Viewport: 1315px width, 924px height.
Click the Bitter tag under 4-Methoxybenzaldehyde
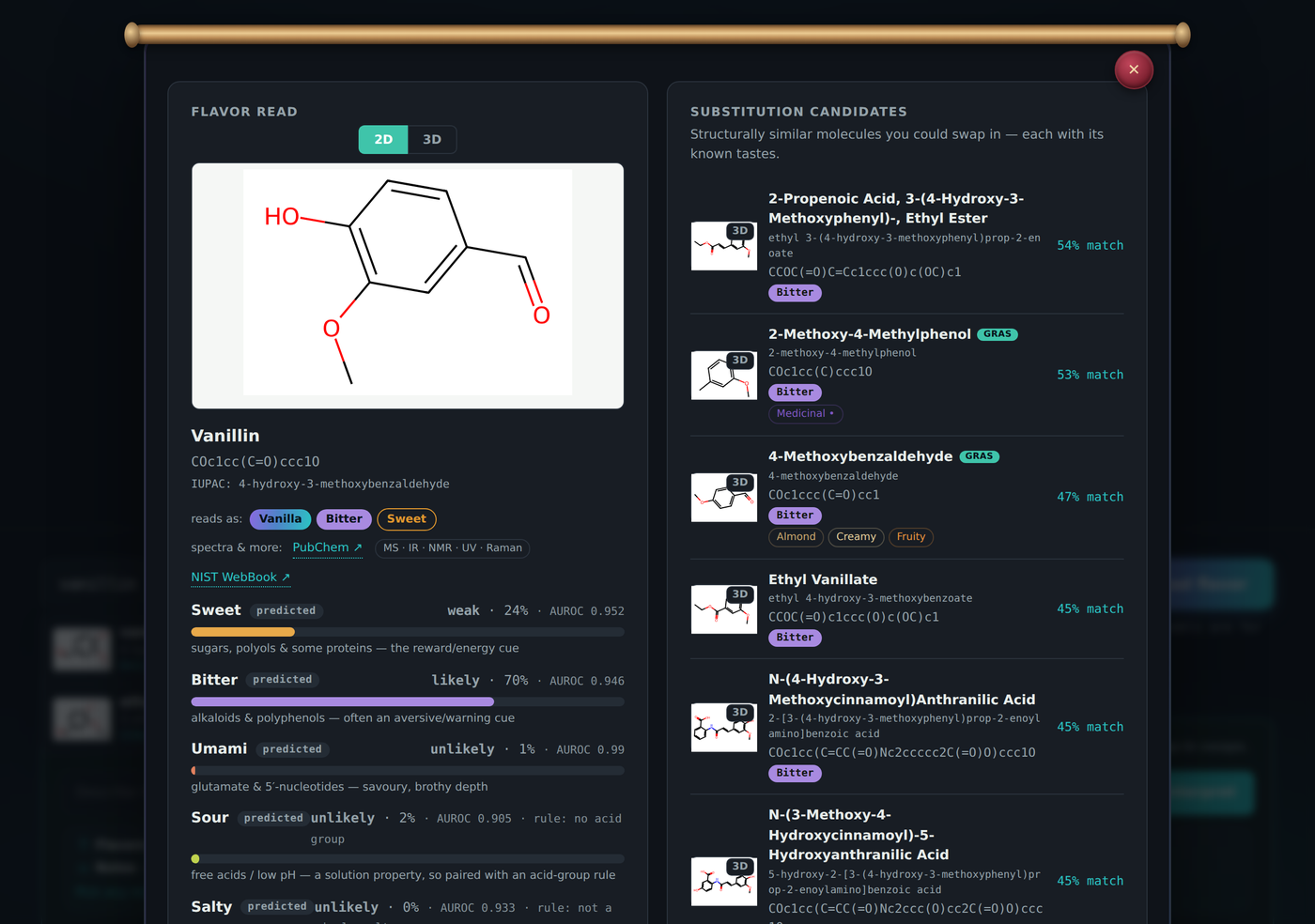coord(795,516)
